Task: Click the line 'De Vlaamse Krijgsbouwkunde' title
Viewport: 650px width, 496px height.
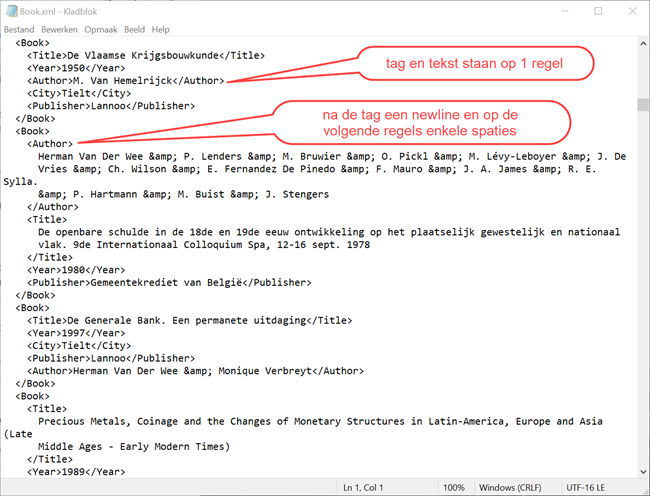Action: (146, 56)
